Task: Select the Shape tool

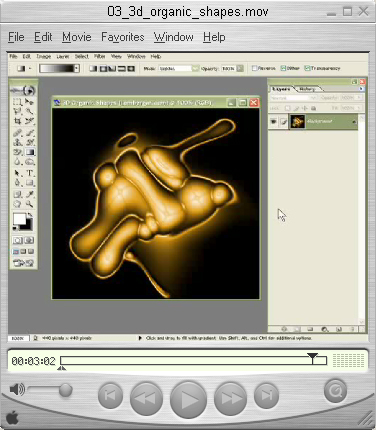Action: click(30, 183)
